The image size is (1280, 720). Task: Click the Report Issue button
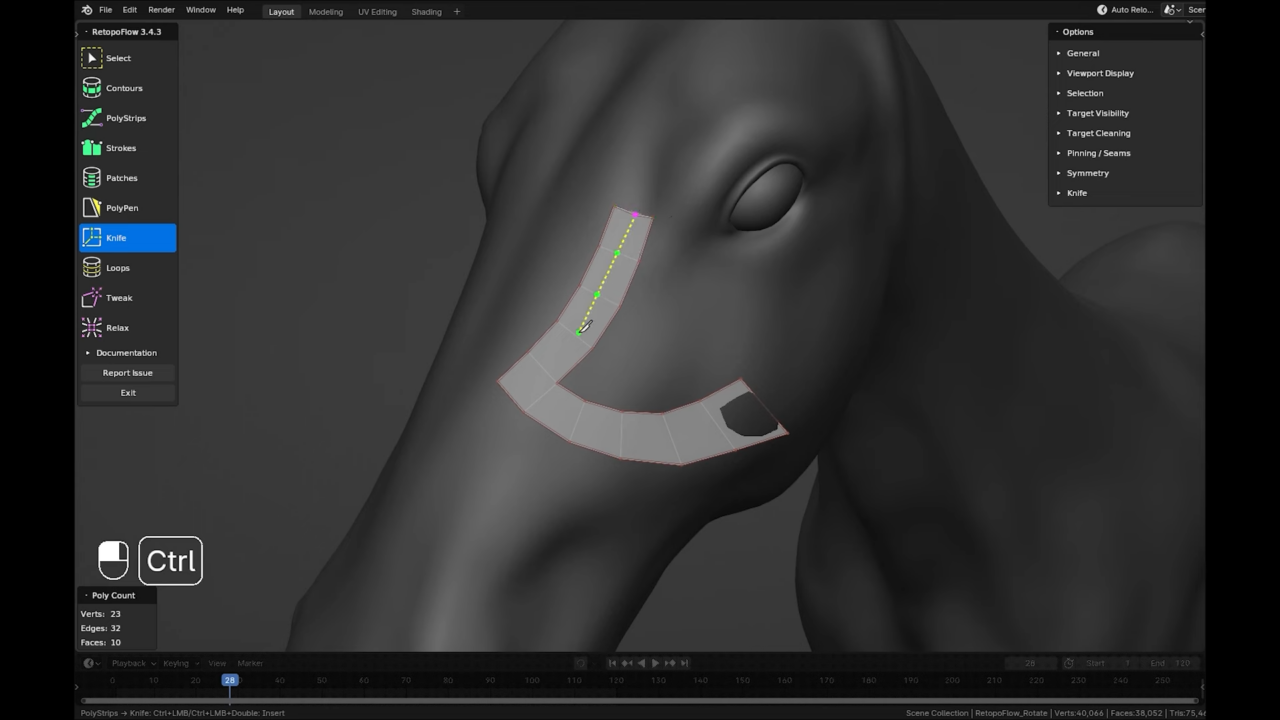click(127, 372)
